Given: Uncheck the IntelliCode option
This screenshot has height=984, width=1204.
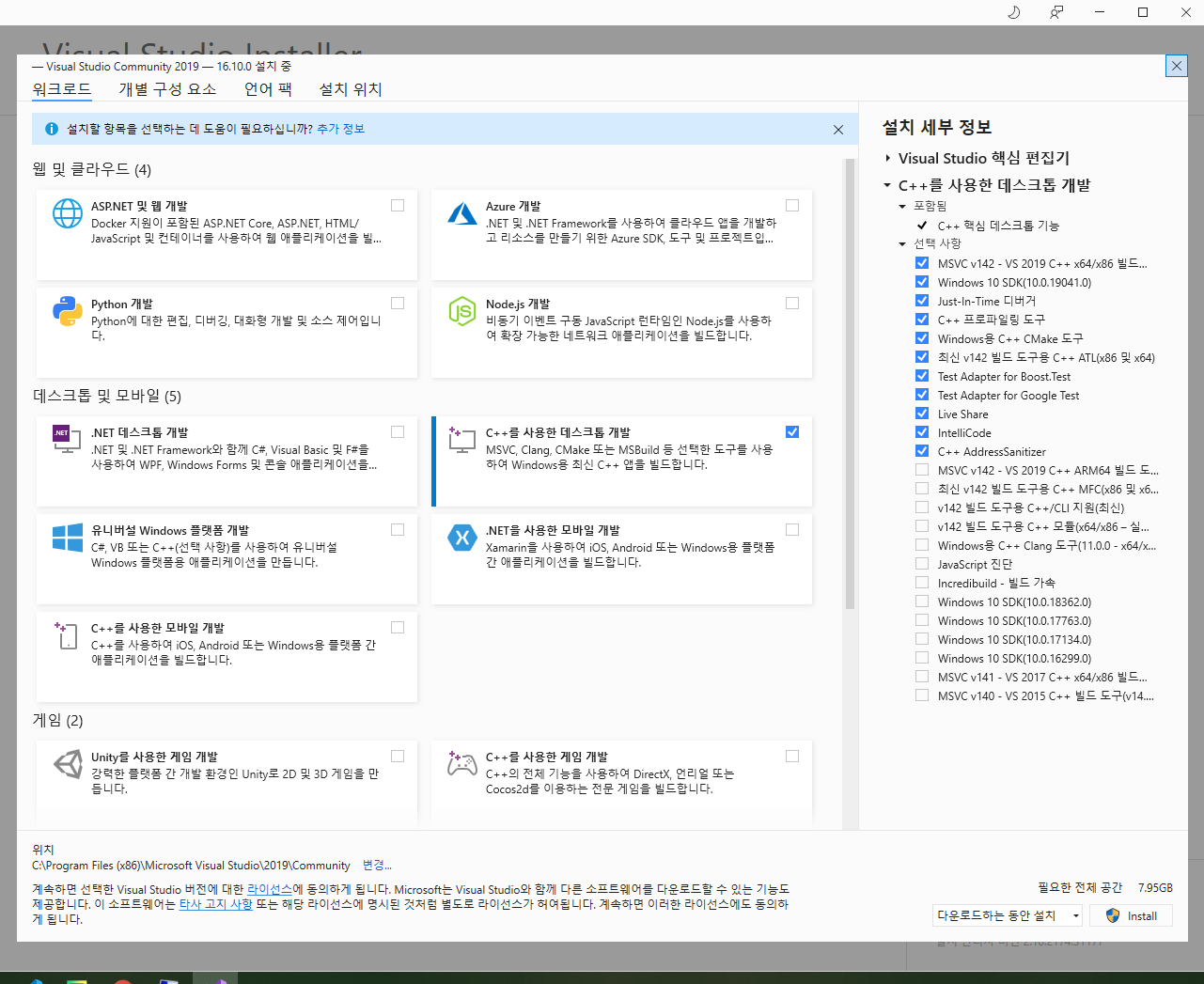Looking at the screenshot, I should coord(922,432).
